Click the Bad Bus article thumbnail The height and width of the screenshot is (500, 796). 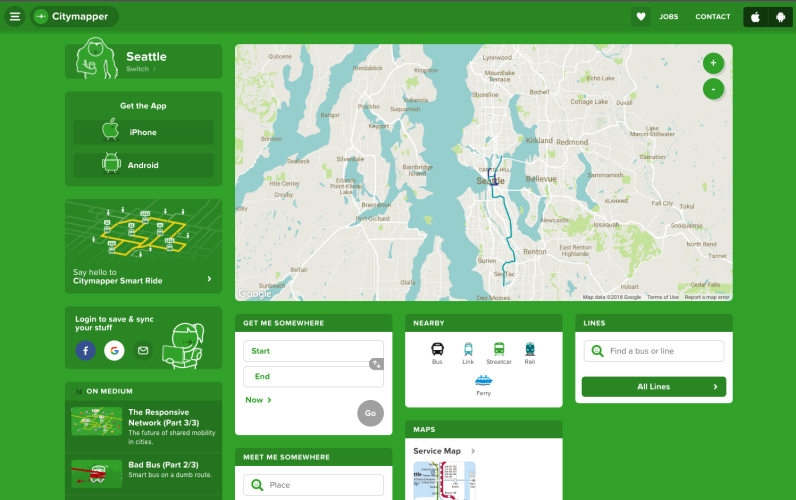click(x=96, y=474)
